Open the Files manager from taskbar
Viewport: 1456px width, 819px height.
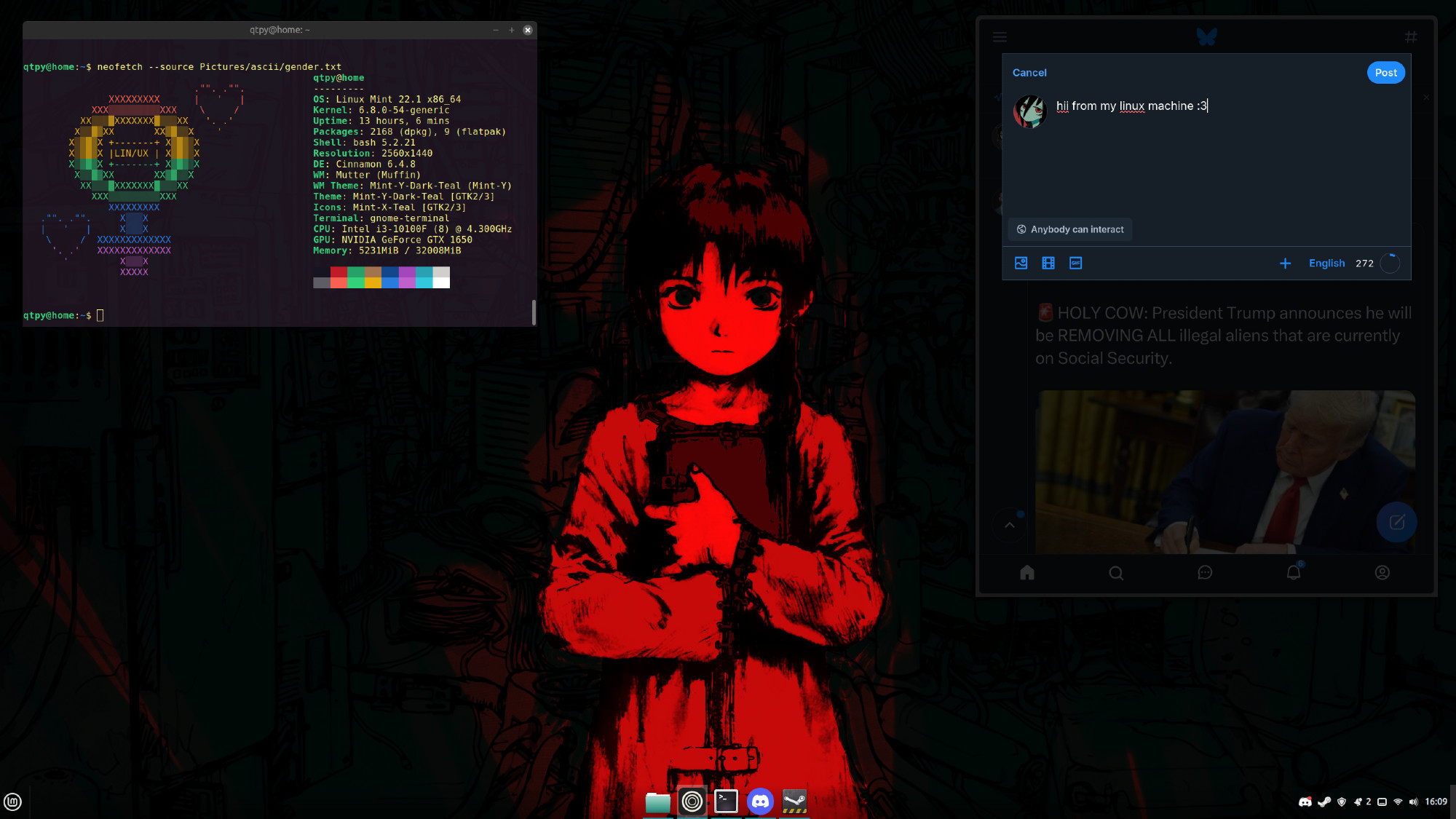click(x=657, y=802)
